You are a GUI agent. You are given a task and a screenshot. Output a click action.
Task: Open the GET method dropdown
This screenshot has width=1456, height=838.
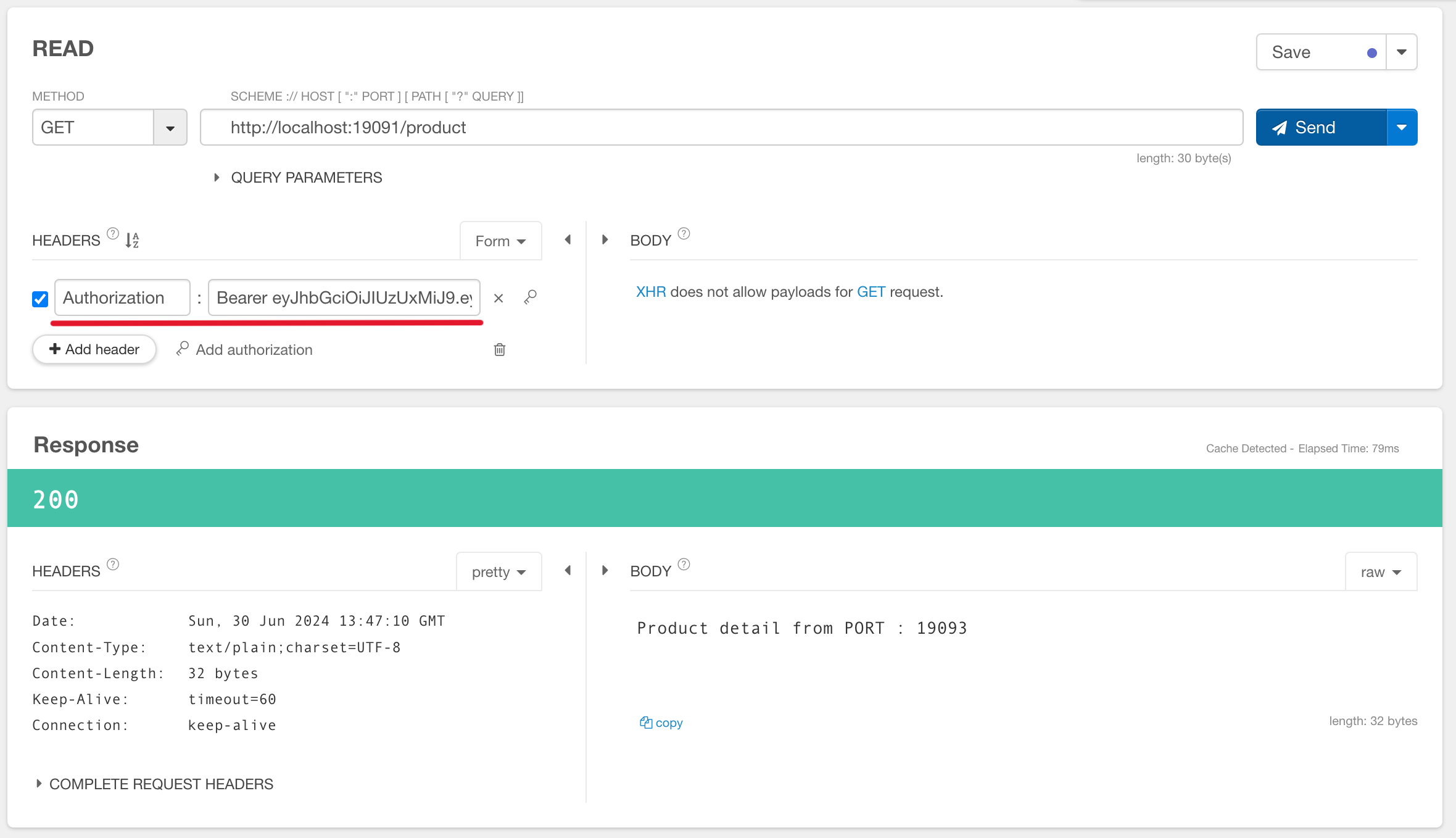click(170, 128)
